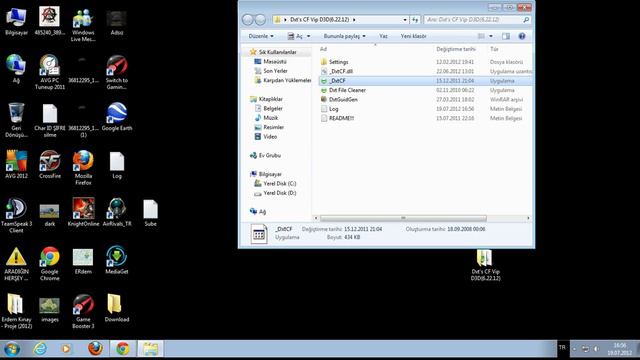Open the Bilgisayar desktop icon
640x360 pixels.
tap(16, 21)
